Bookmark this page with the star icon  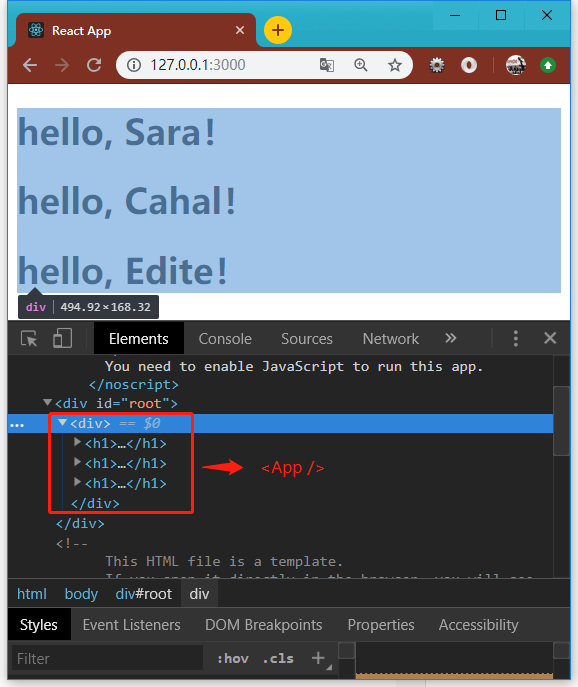coord(395,65)
